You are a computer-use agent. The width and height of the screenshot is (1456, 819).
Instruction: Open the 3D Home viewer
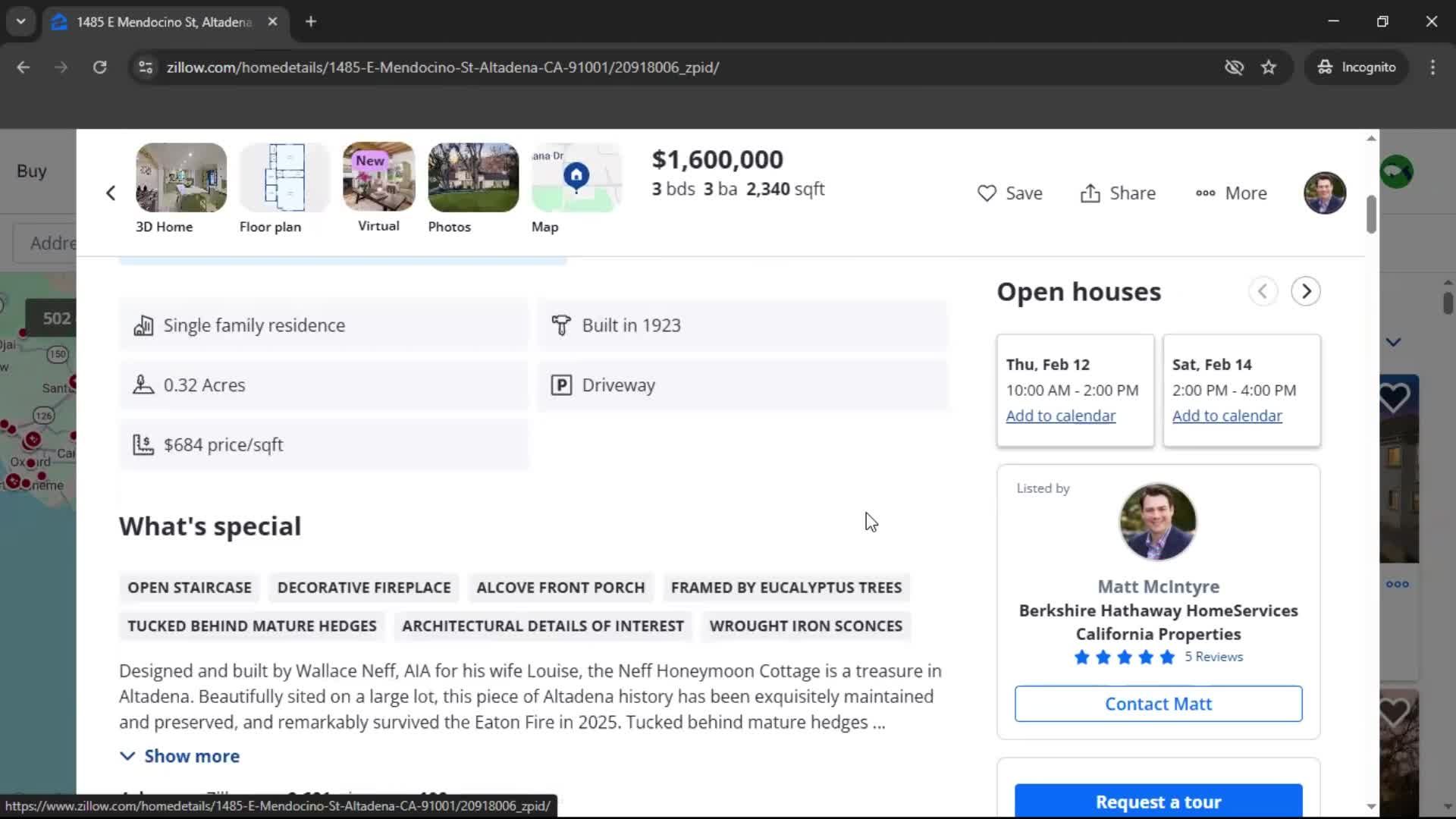(180, 177)
